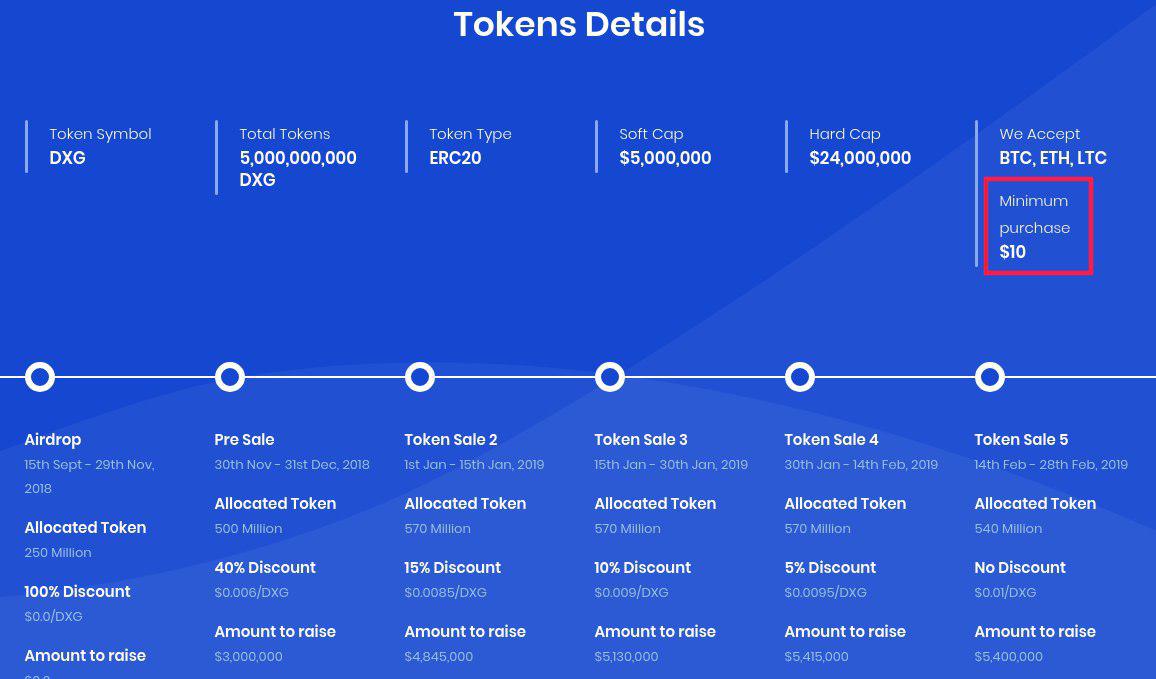This screenshot has width=1156, height=679.
Task: Click the Pre Sale stage title
Action: coord(244,439)
